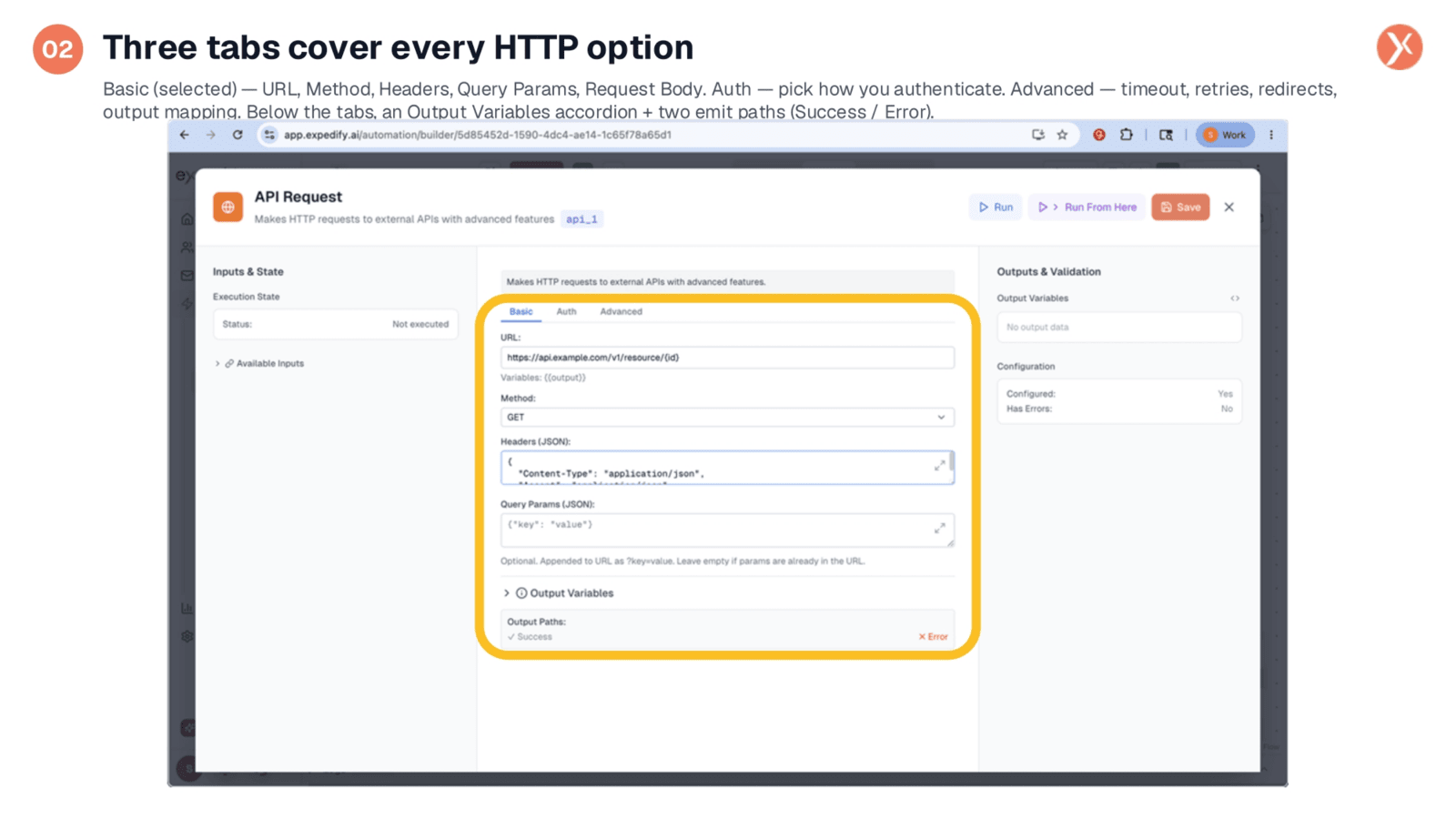Reload the page with the refresh icon
Screen dimensions: 1456x819
238,135
